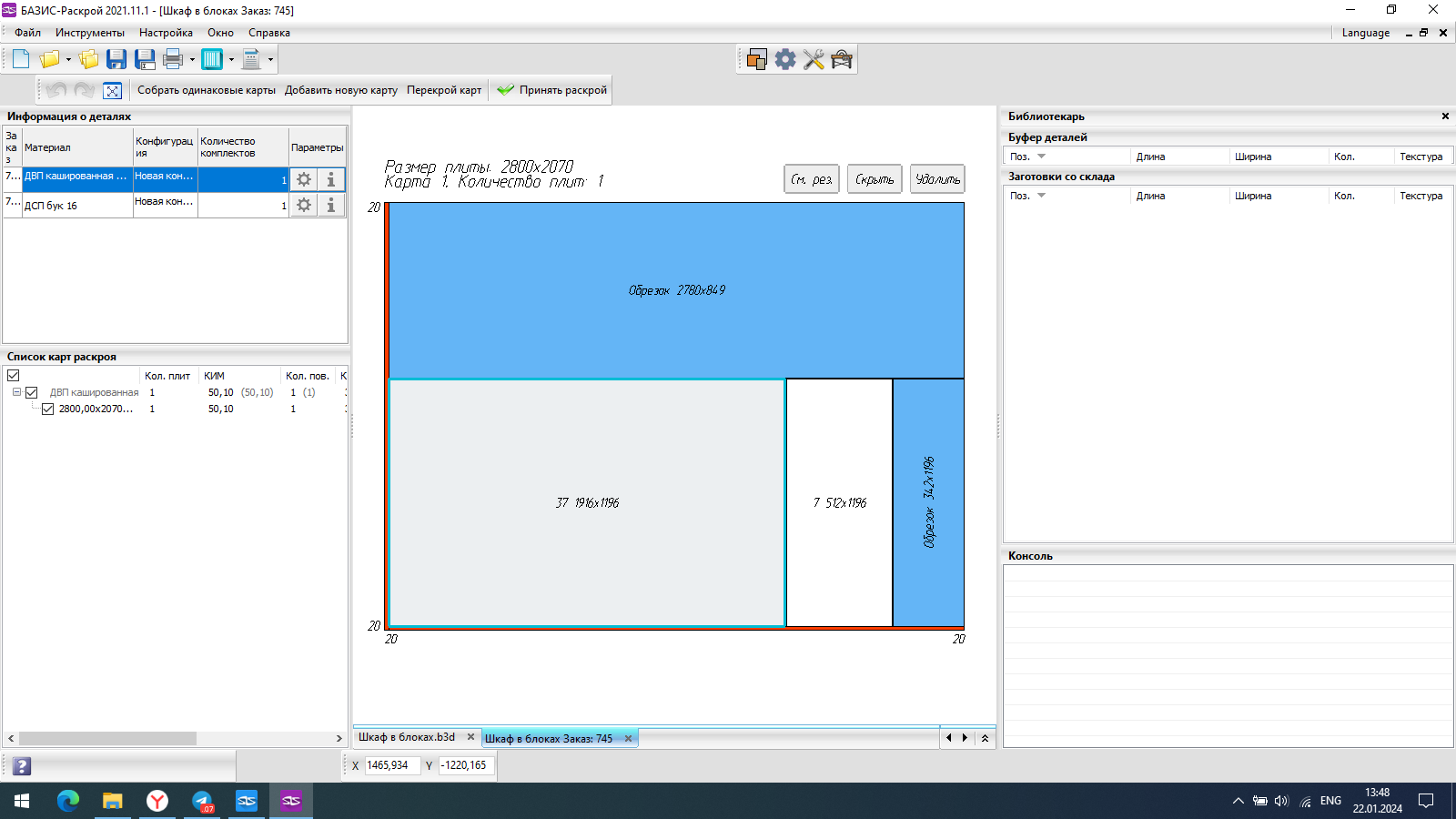
Task: Save with the plain floppy disk icon
Action: point(116,60)
